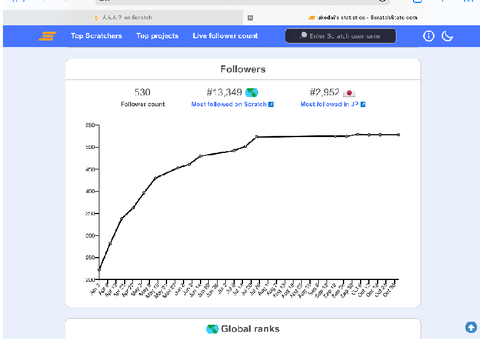This screenshot has width=480, height=360.
Task: Click the ScratchStats orange logo icon
Action: pos(48,36)
